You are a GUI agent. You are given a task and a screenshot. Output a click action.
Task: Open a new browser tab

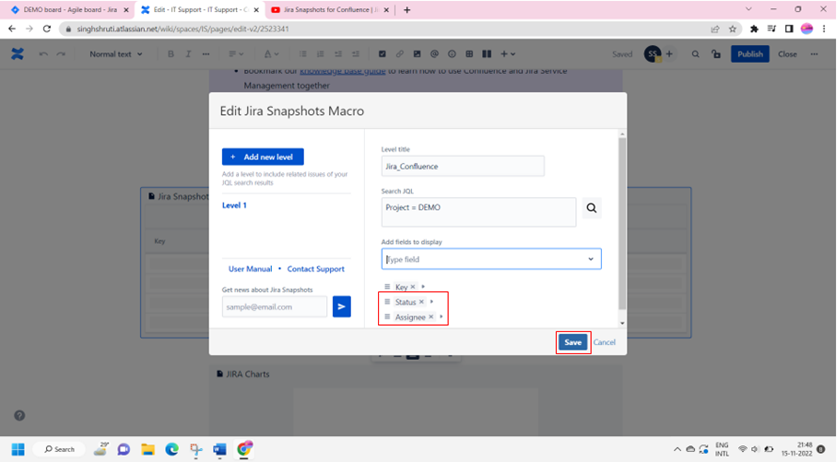point(407,10)
